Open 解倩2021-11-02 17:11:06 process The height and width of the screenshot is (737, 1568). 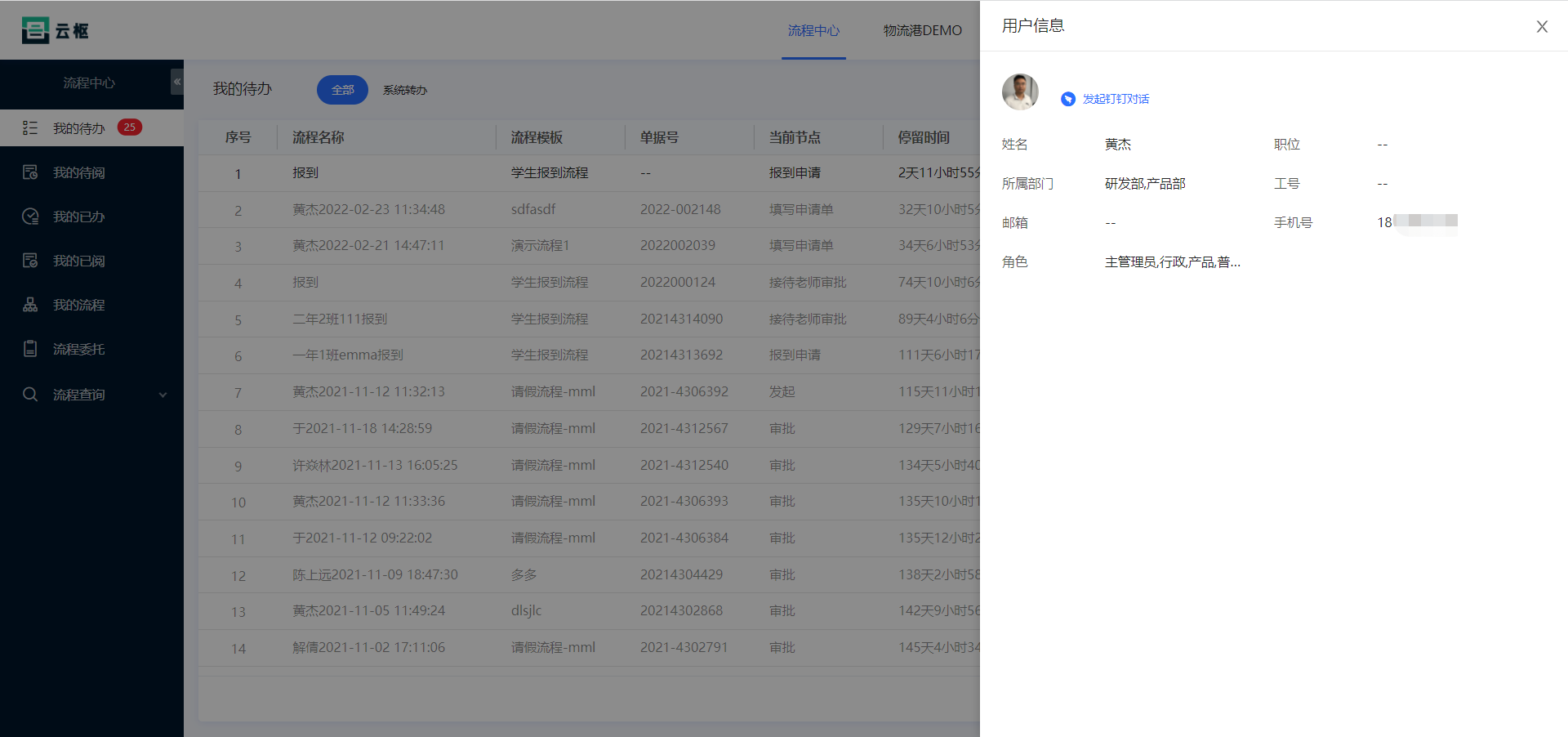[x=368, y=648]
